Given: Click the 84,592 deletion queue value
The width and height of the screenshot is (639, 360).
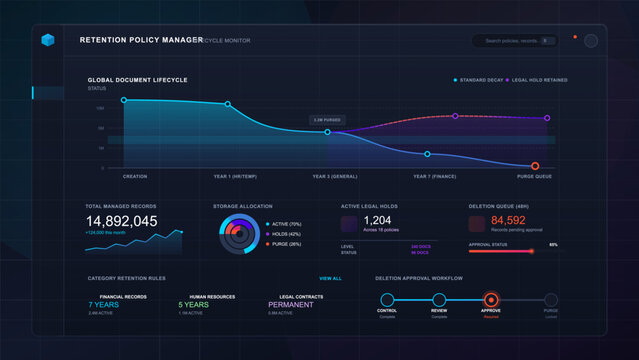Looking at the screenshot, I should (x=508, y=221).
